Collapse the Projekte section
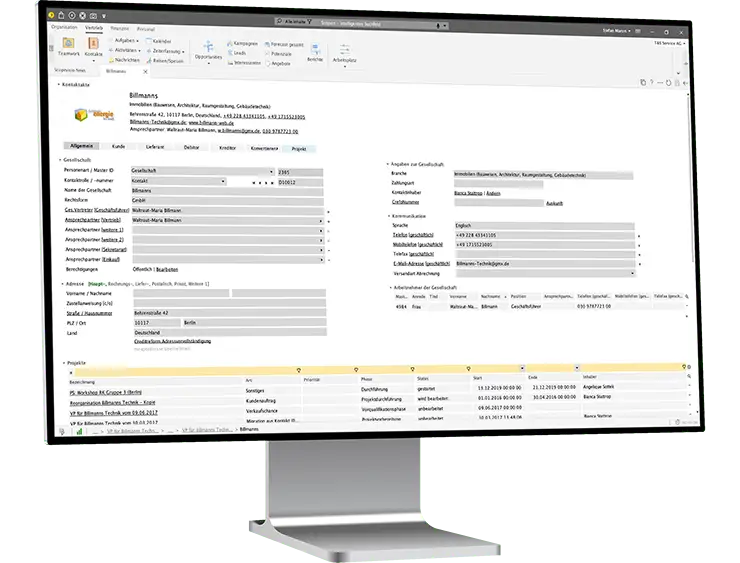740x563 pixels. pyautogui.click(x=64, y=363)
